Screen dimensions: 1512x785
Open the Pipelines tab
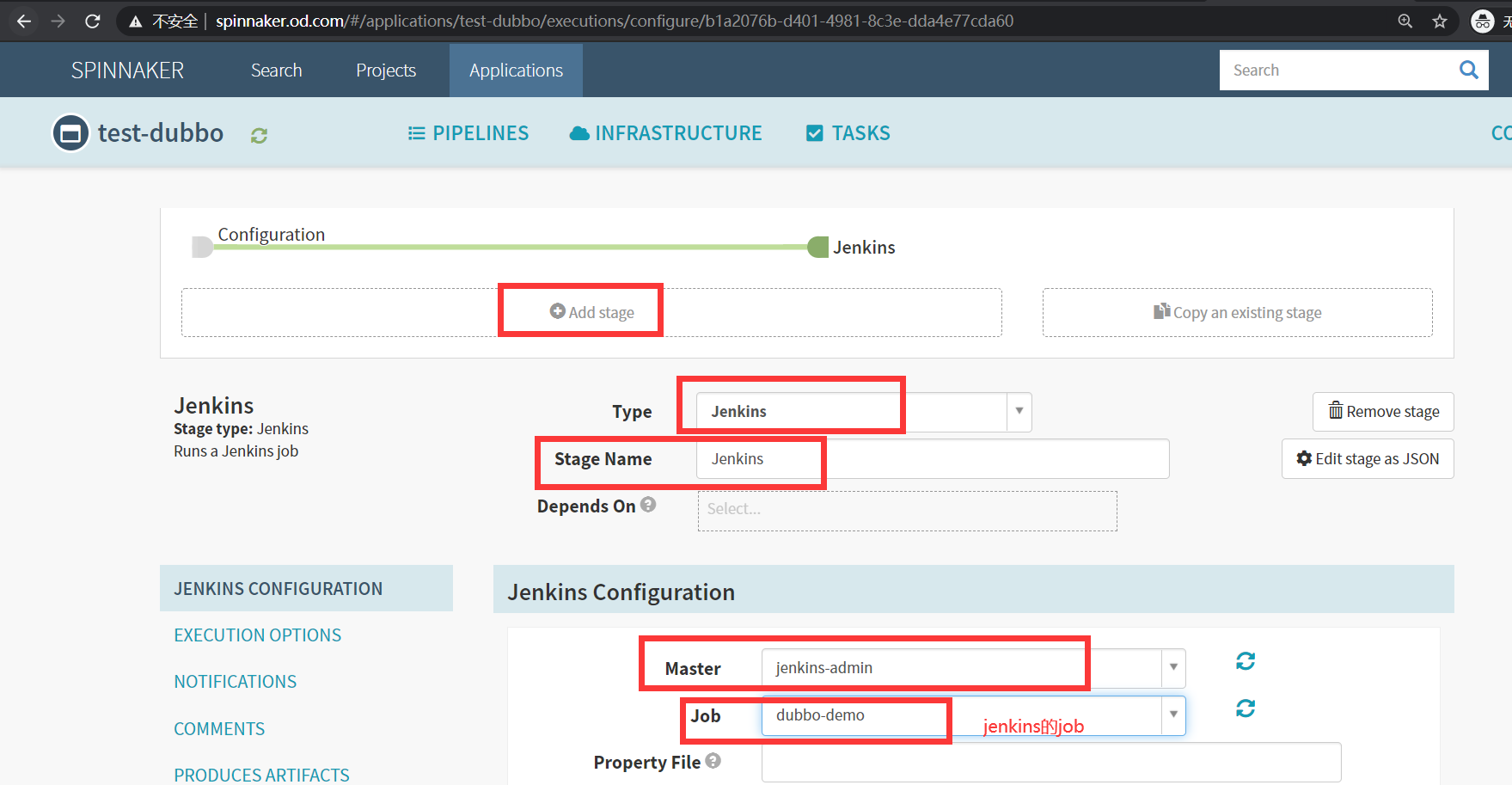point(468,133)
